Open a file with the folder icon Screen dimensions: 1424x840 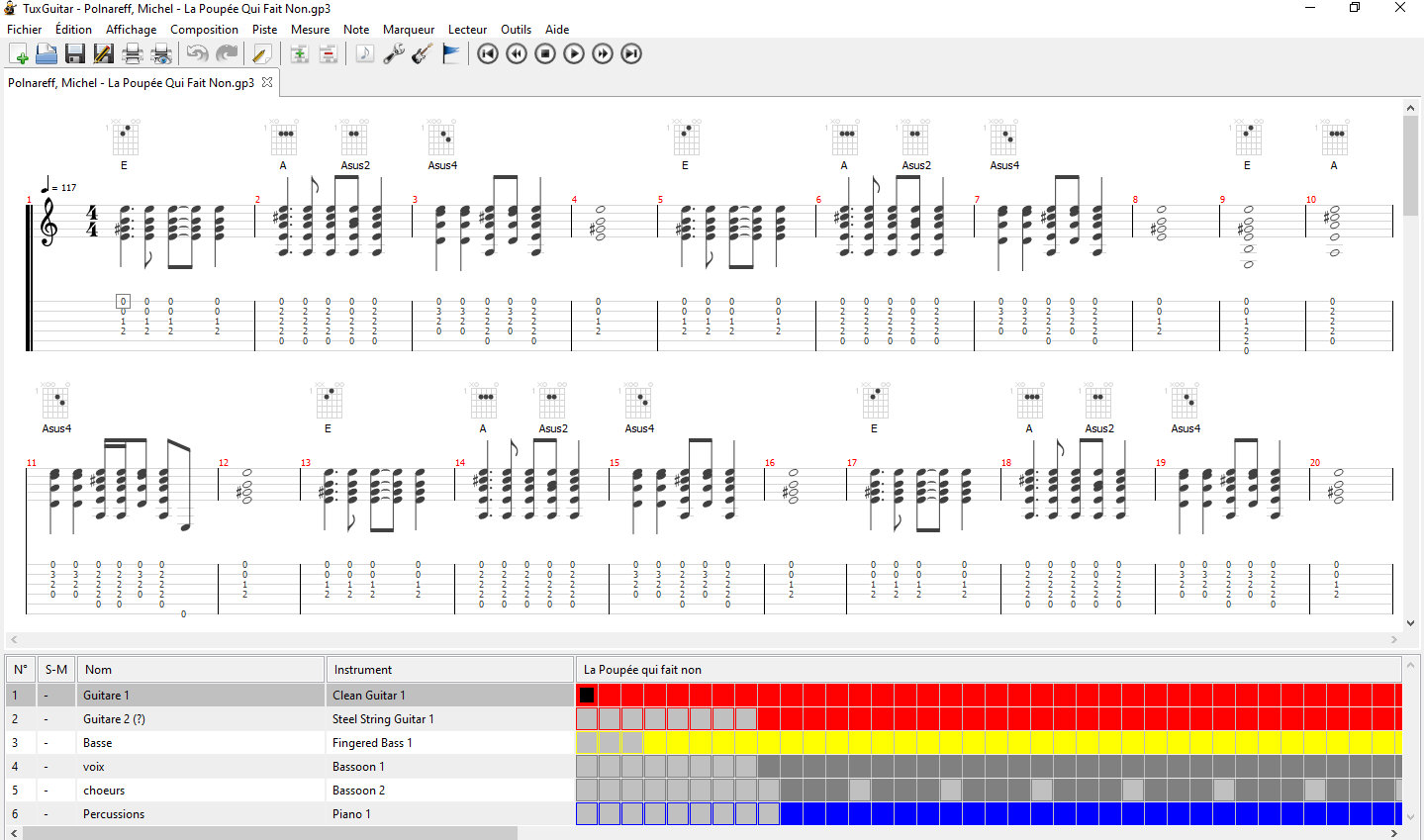[x=47, y=53]
